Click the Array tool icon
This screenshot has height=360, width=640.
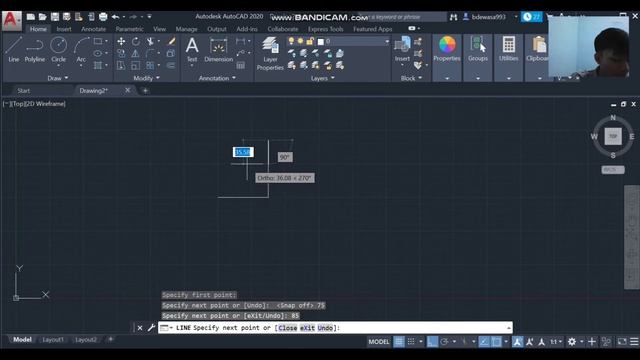pos(150,66)
